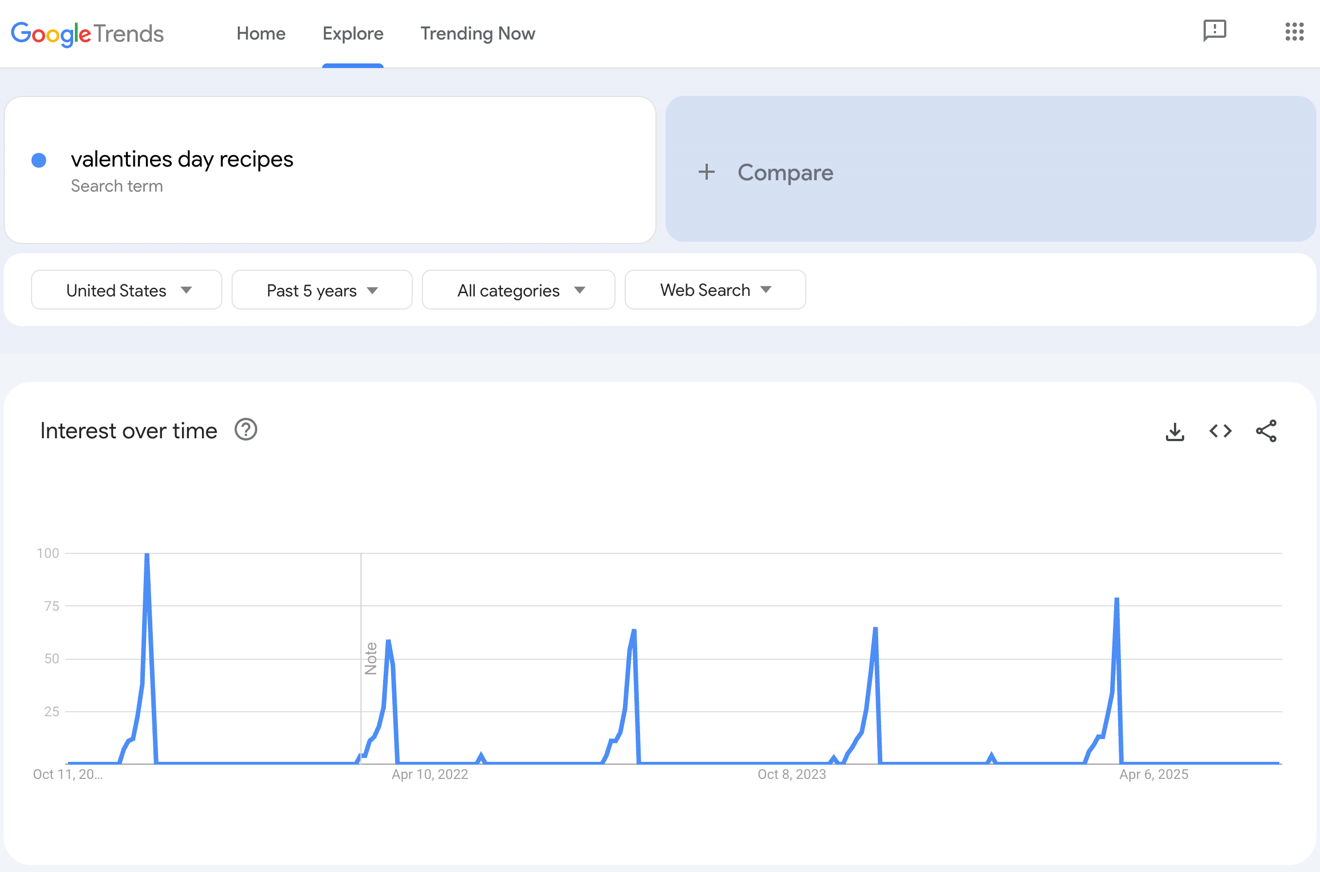Click the Apr 6, 2025 axis label
The image size is (1320, 872).
(1153, 774)
